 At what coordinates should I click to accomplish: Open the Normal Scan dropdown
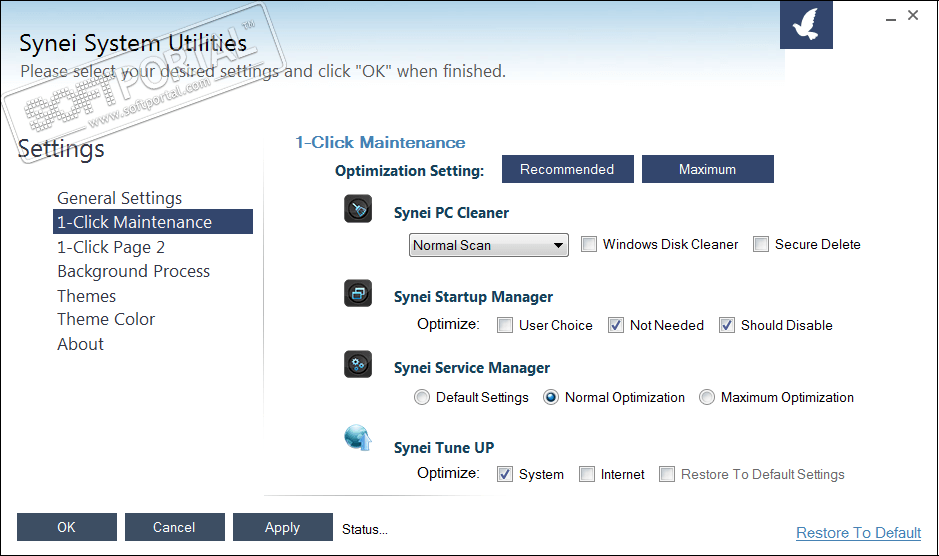pos(489,245)
